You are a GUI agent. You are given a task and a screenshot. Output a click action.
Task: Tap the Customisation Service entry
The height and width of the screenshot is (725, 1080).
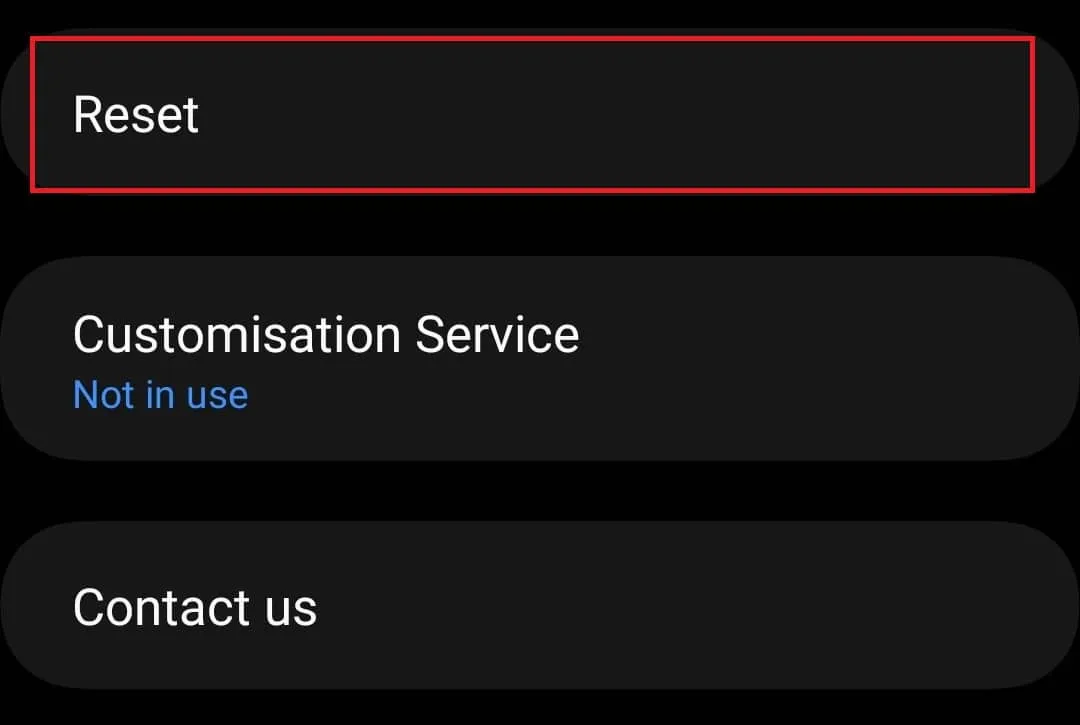point(540,359)
